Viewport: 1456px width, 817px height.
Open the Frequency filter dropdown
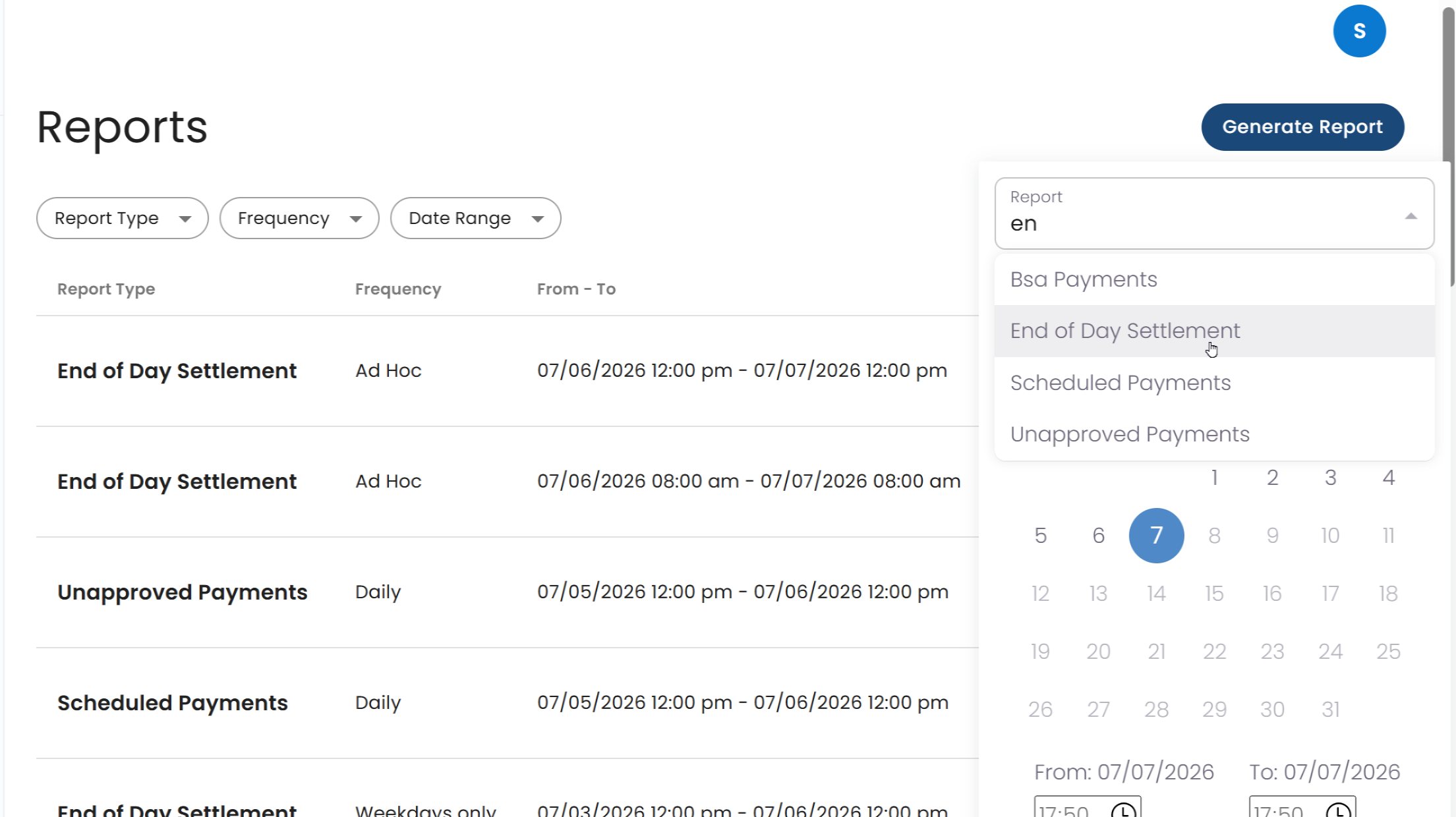299,218
